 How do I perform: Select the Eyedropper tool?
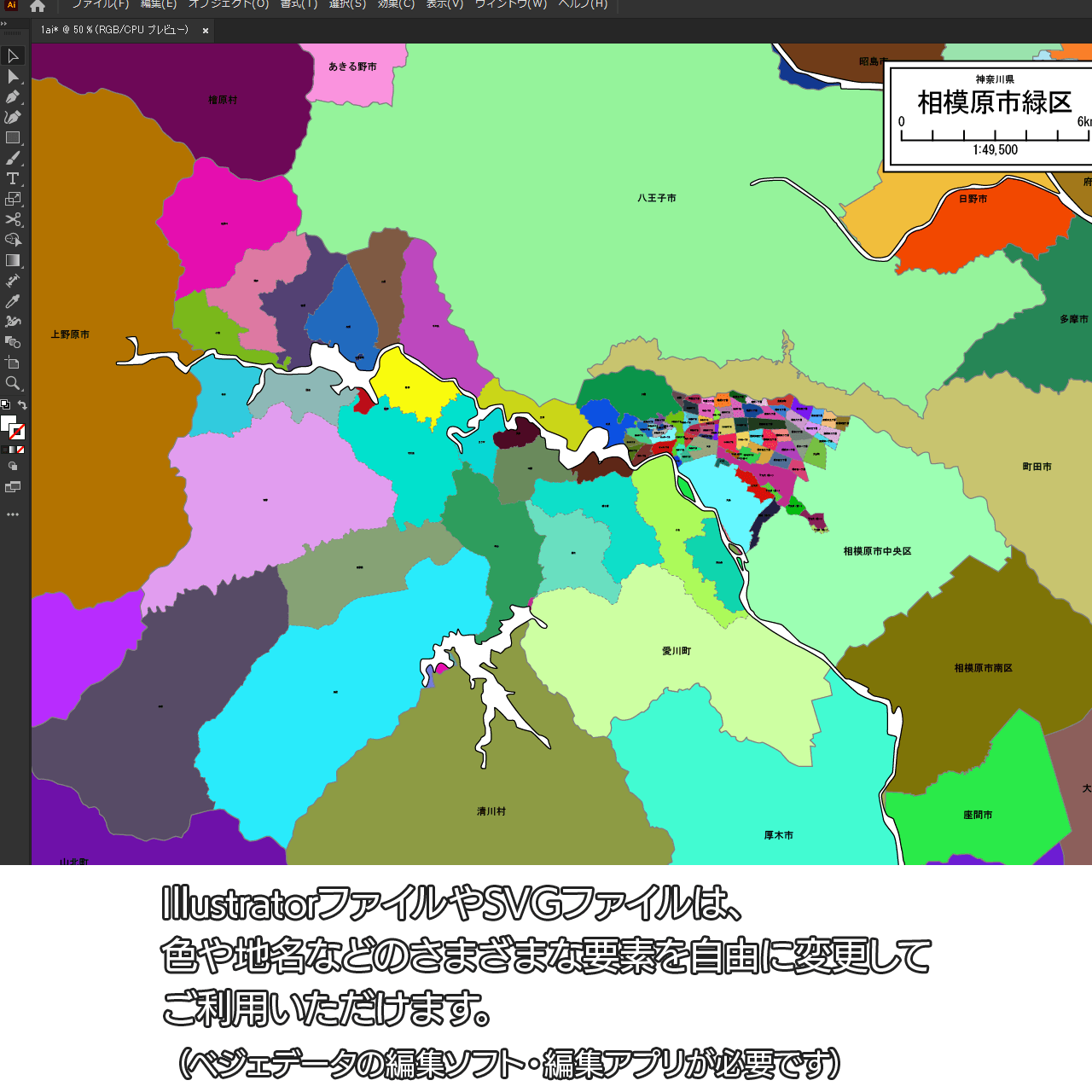(x=13, y=302)
